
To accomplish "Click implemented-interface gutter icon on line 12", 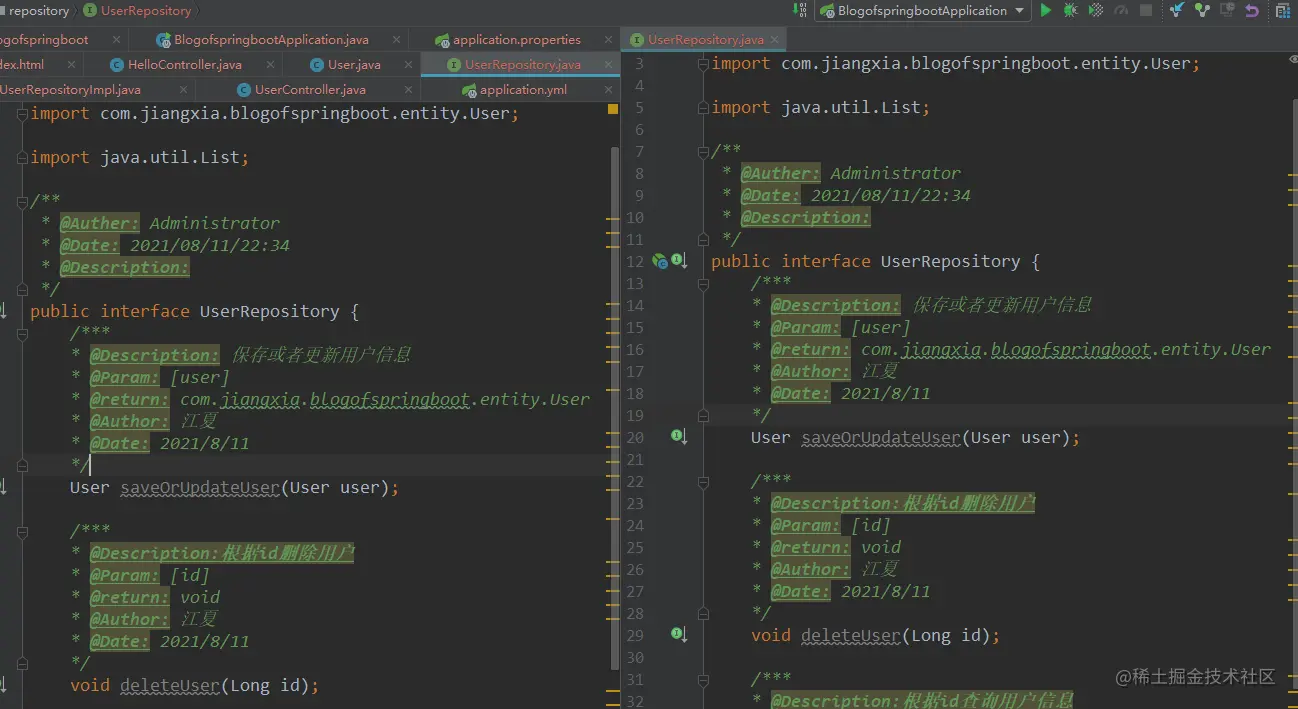I will point(679,261).
